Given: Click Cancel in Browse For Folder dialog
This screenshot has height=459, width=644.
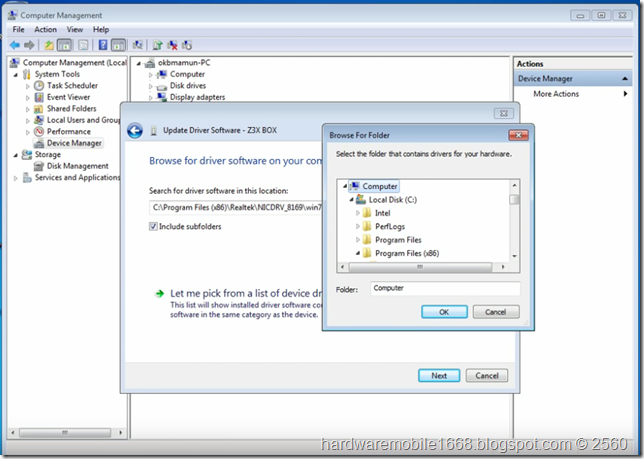Looking at the screenshot, I should (x=496, y=312).
